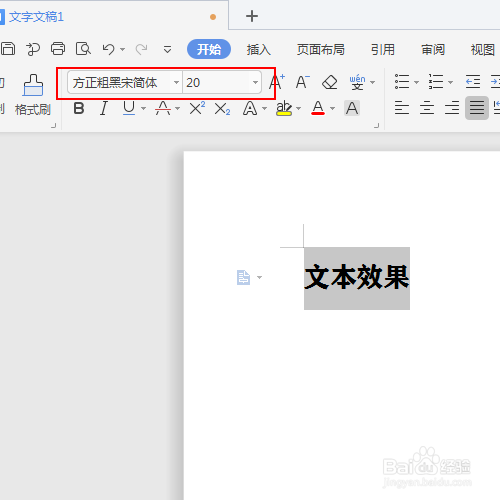Screen dimensions: 500x500
Task: Open the 引用 tab
Action: click(x=383, y=50)
